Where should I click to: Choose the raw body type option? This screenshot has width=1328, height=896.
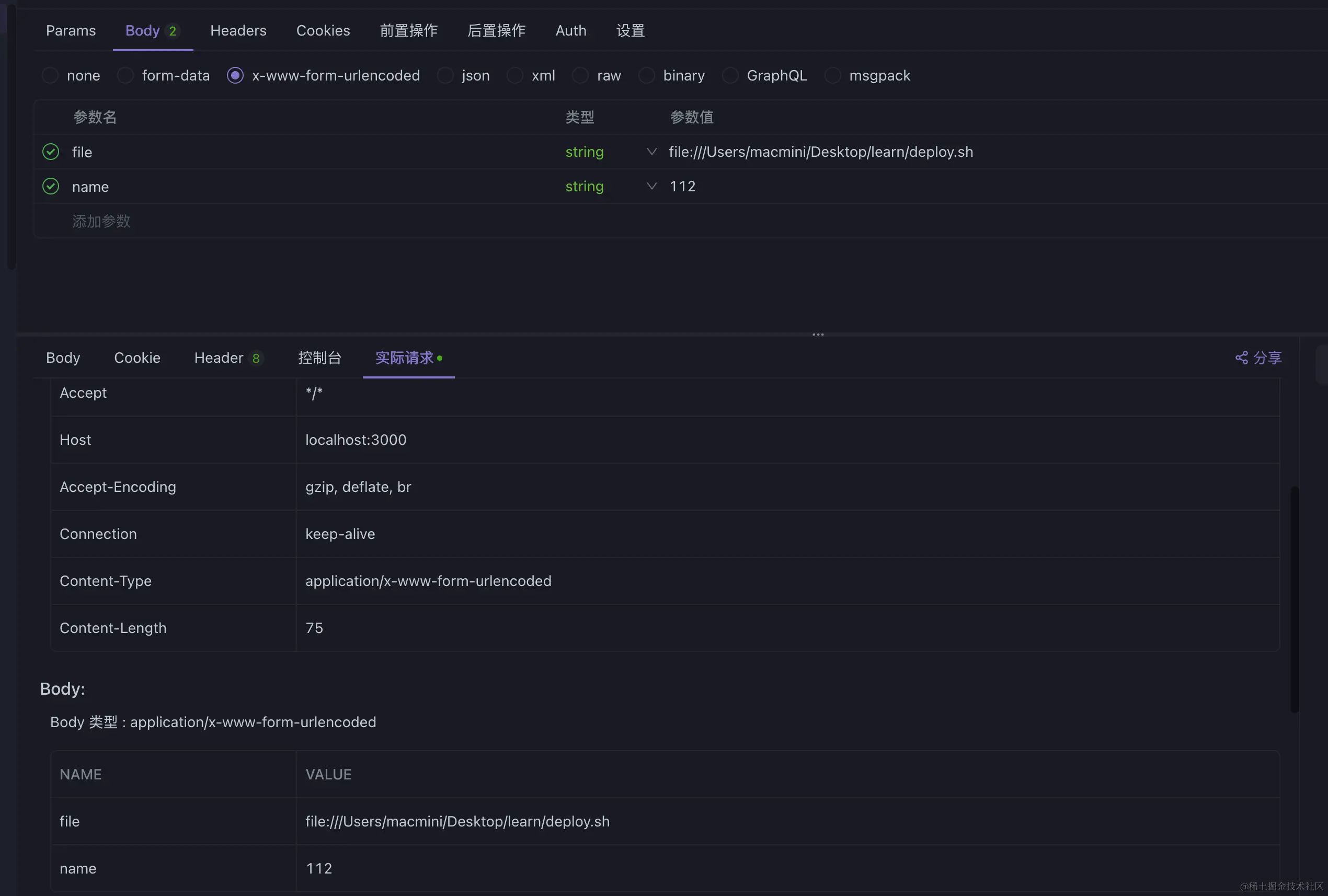coord(580,75)
